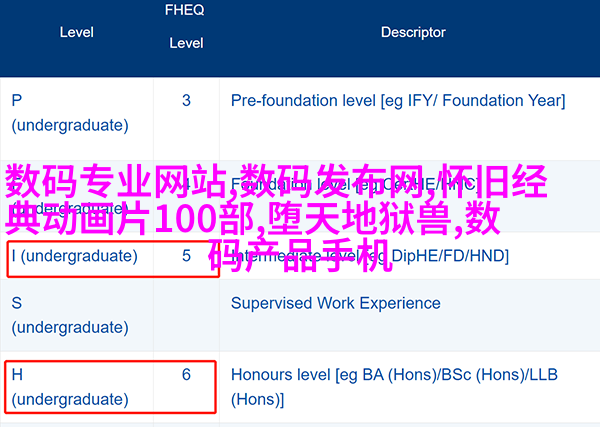Click the Supervised Work Experience descriptor
600x427 pixels.
tap(336, 303)
